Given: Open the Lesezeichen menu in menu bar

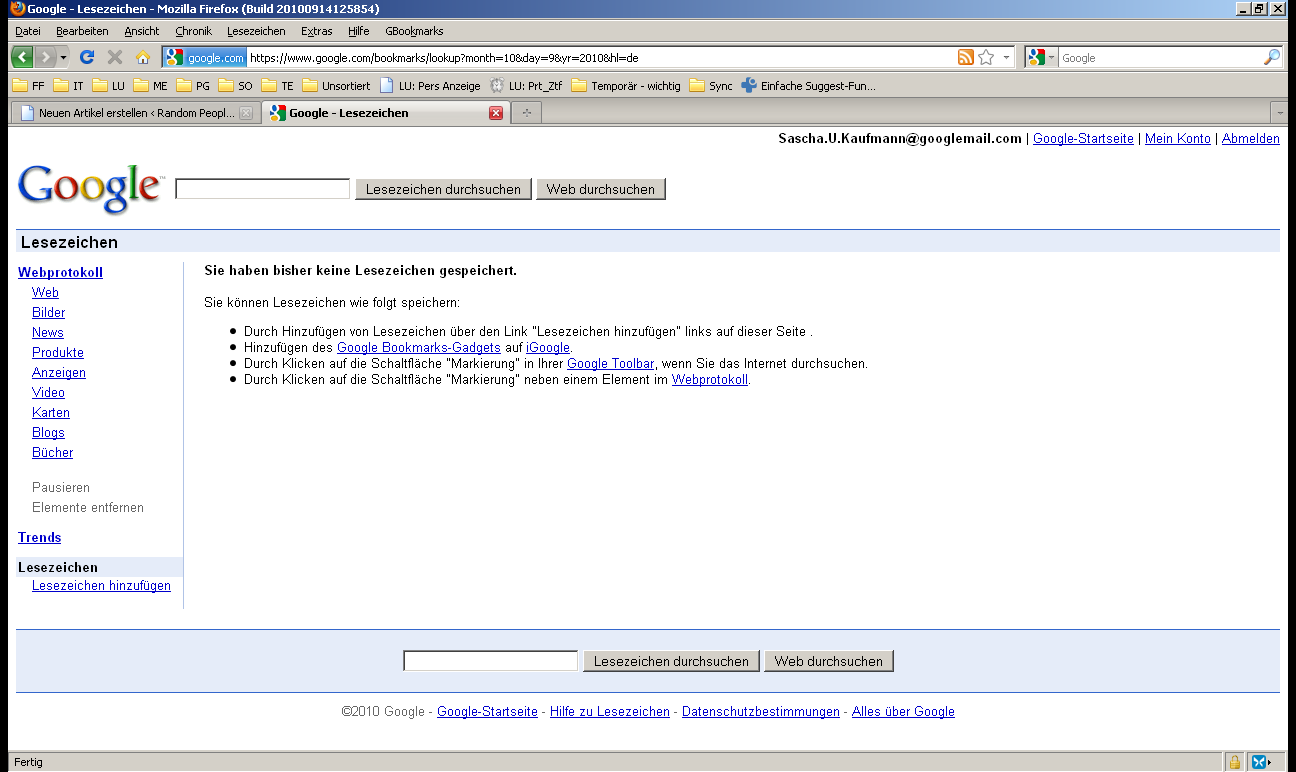Looking at the screenshot, I should [256, 31].
